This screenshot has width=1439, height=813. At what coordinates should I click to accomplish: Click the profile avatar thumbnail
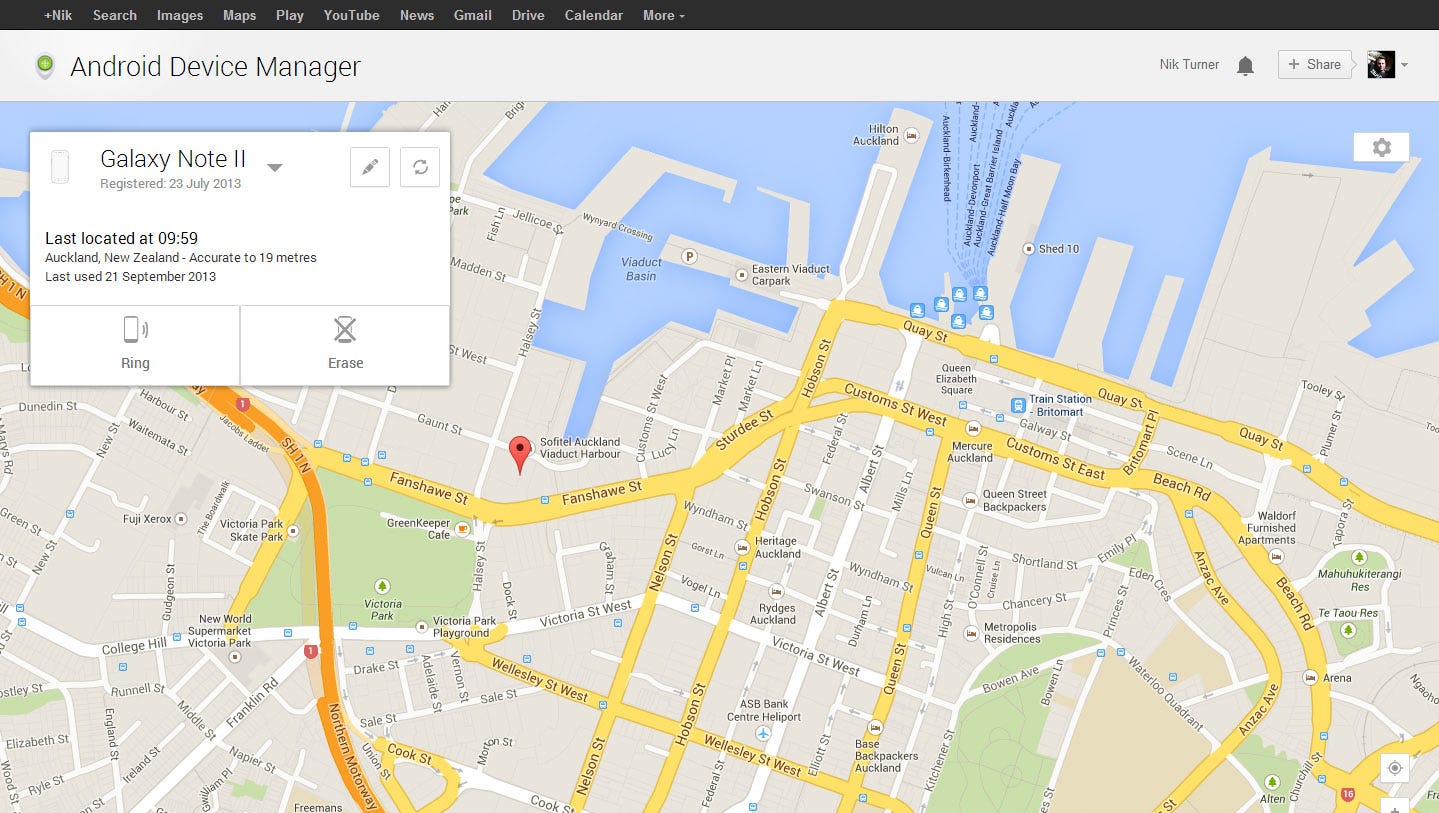tap(1380, 64)
